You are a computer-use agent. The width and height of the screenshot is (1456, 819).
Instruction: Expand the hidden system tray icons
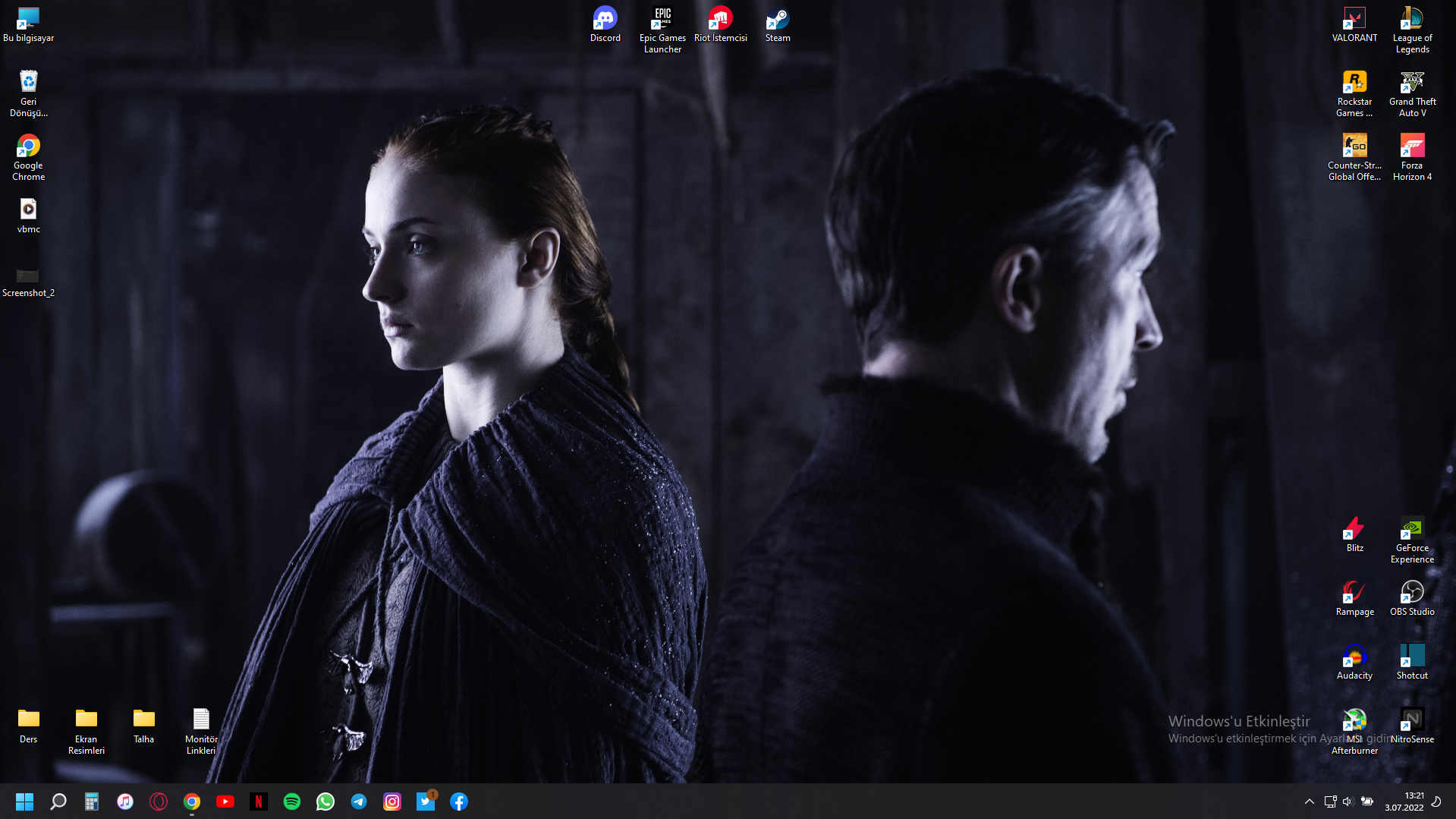point(1310,802)
